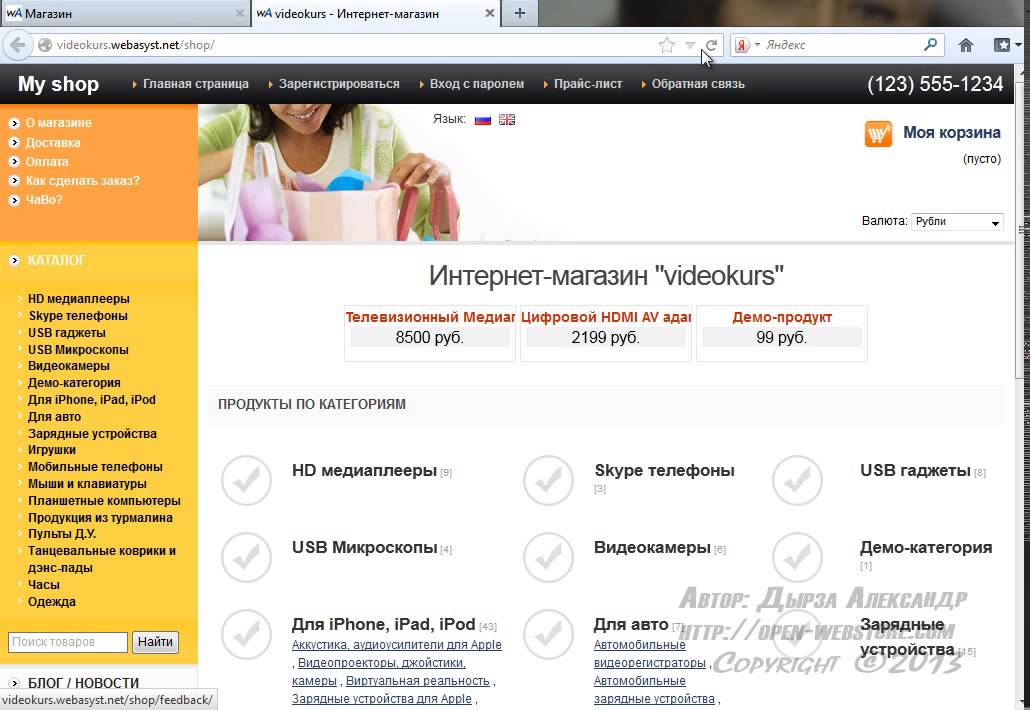Open the Skype телефоны main category heading
Screen dimensions: 1030x710
point(664,470)
